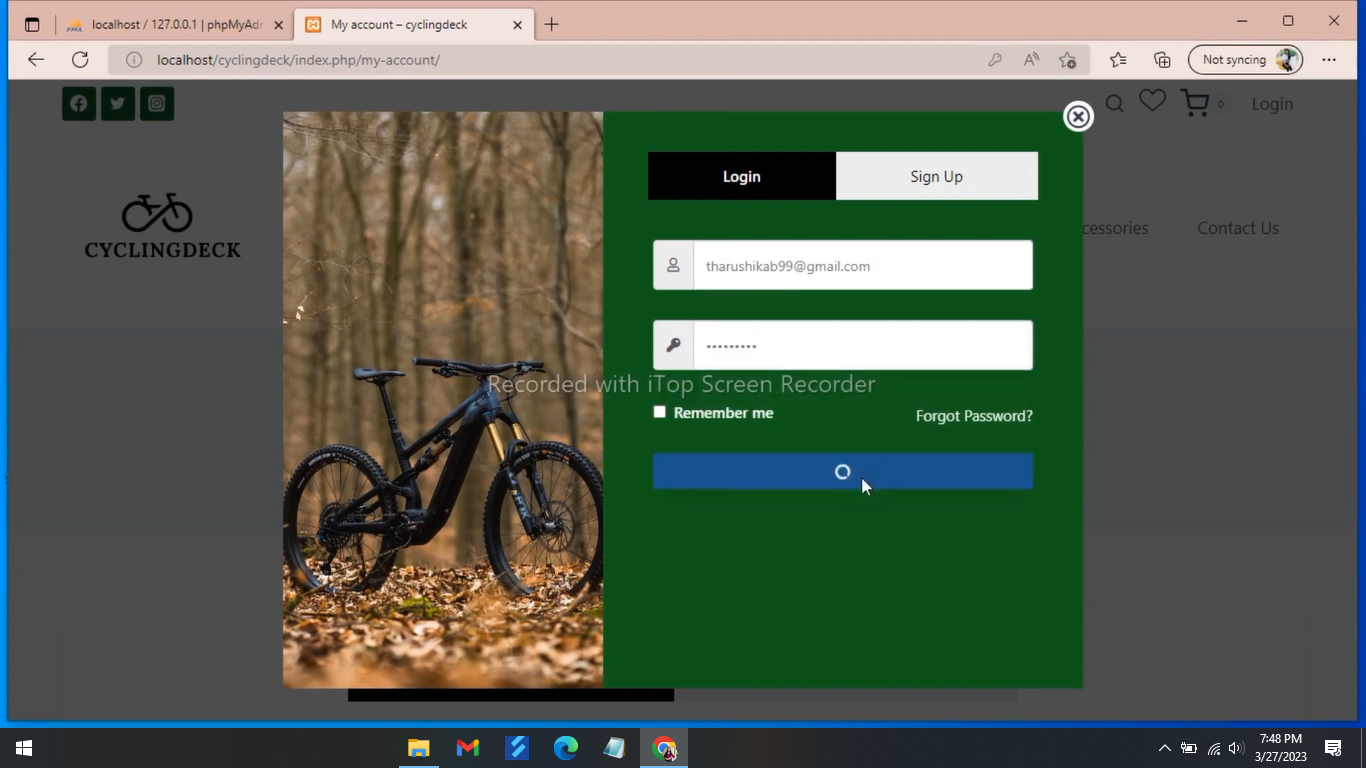
Task: Switch to the Login tab
Action: click(x=742, y=176)
